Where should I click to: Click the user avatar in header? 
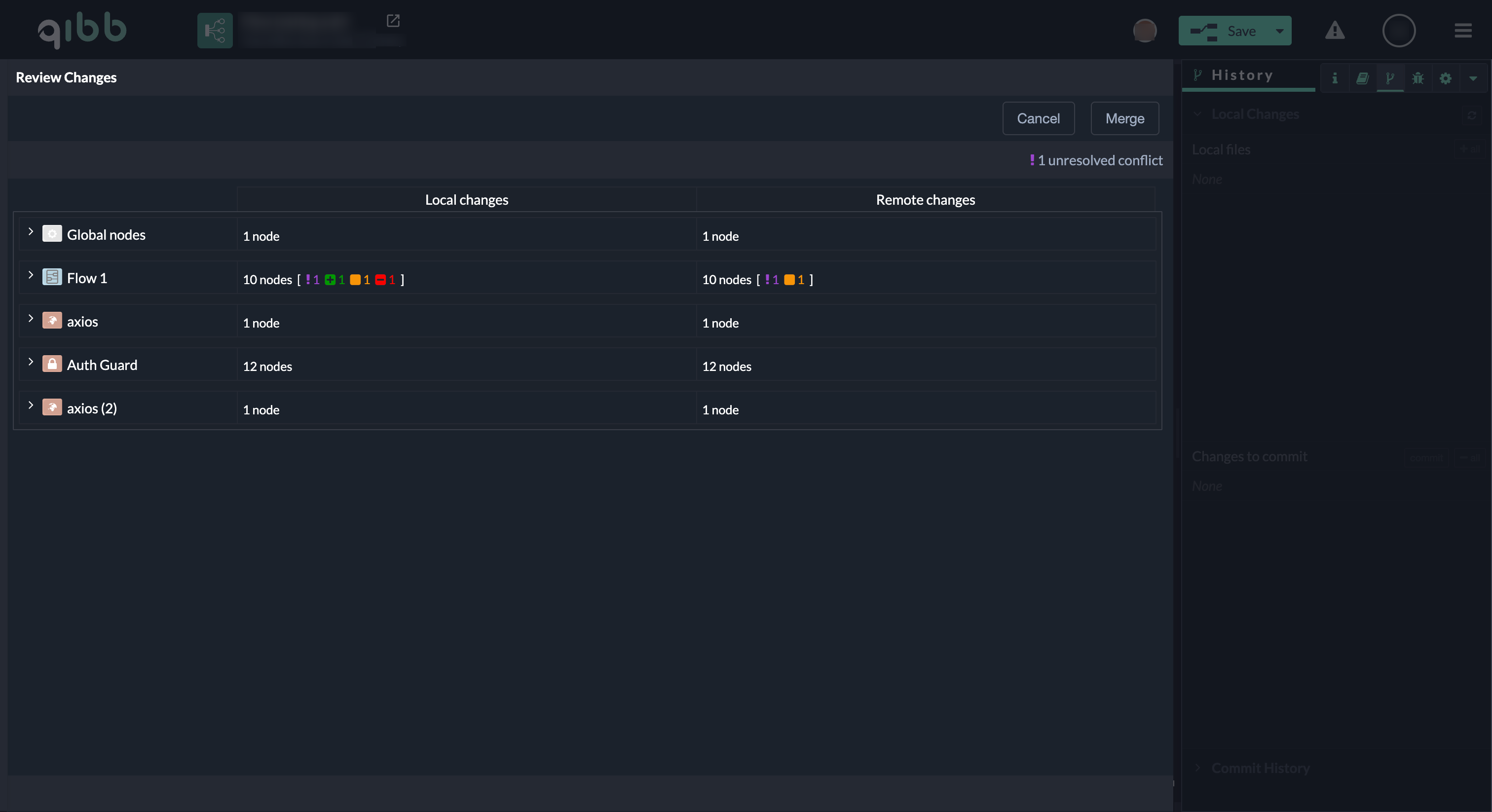(1145, 31)
